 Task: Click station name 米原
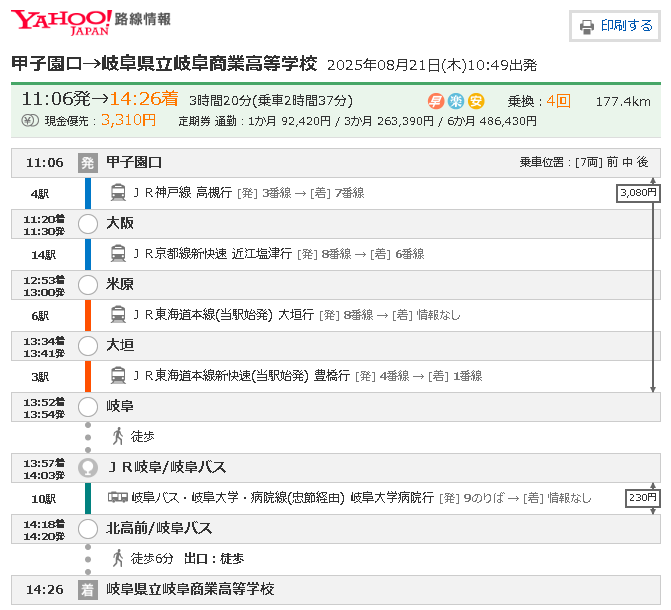[120, 285]
